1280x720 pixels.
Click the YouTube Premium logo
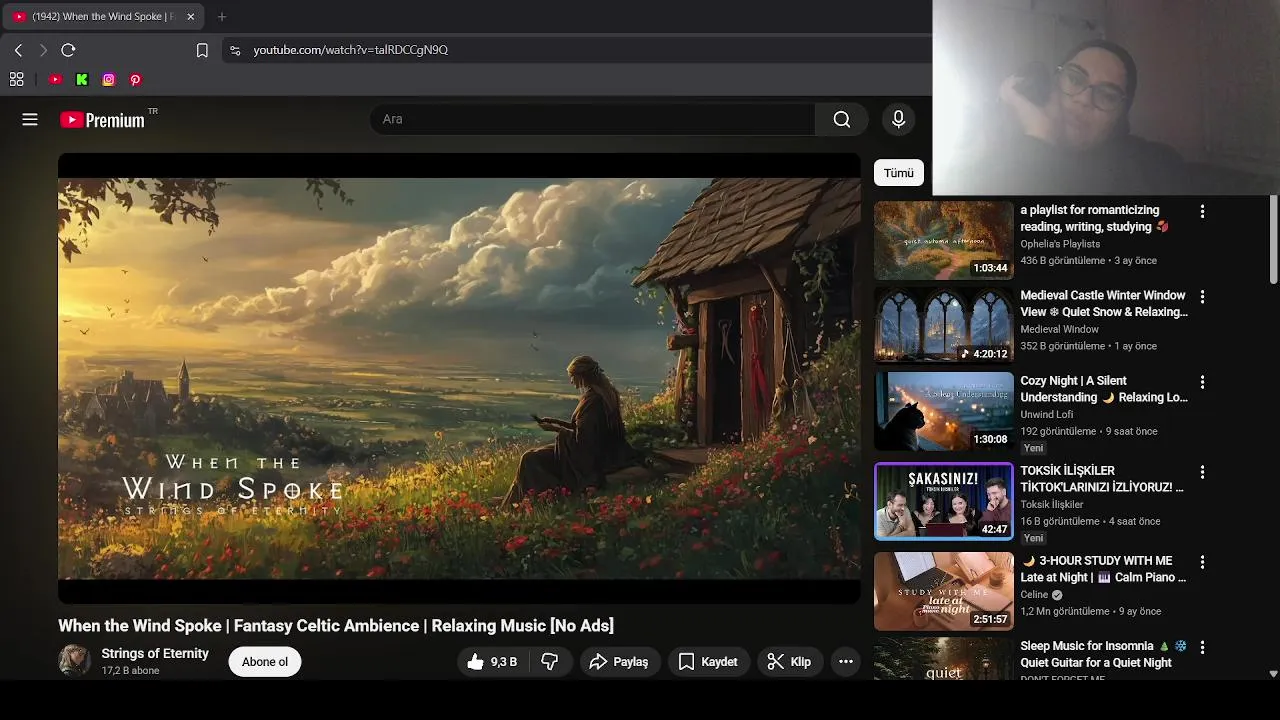(102, 120)
